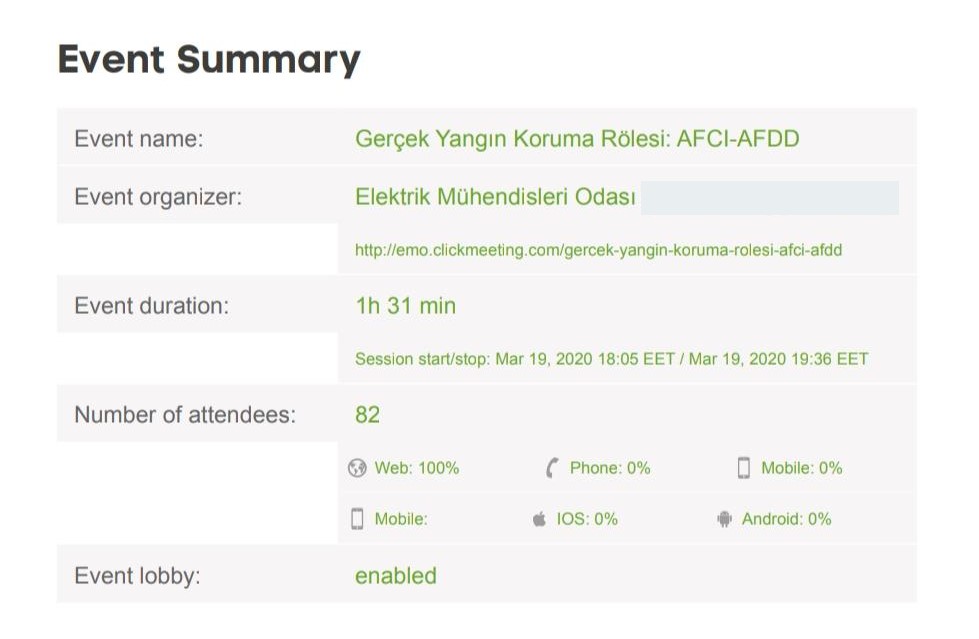Click the Phone handset icon

pos(551,468)
